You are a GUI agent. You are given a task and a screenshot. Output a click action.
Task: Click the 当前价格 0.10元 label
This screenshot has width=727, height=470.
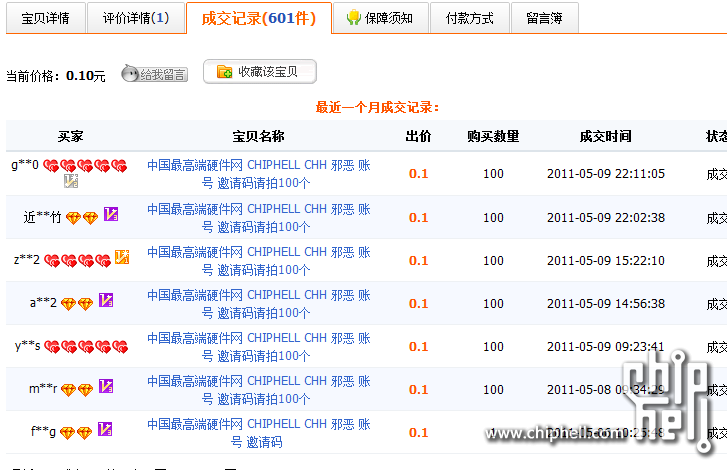coord(56,76)
